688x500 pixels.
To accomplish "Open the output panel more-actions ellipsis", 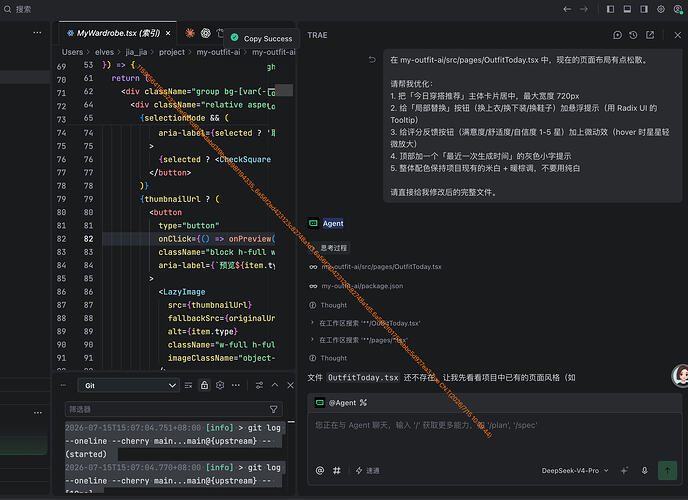I will tap(236, 386).
